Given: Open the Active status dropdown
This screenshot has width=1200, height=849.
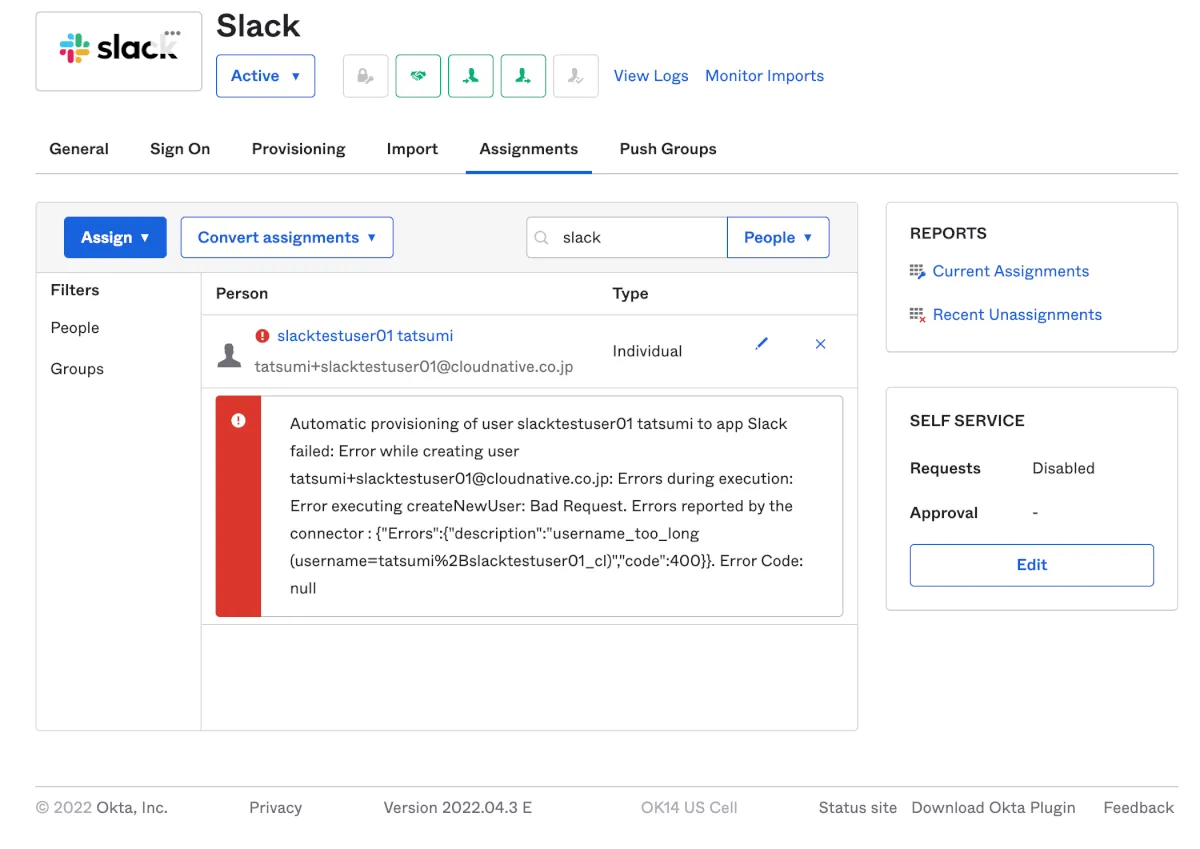Looking at the screenshot, I should [x=265, y=76].
